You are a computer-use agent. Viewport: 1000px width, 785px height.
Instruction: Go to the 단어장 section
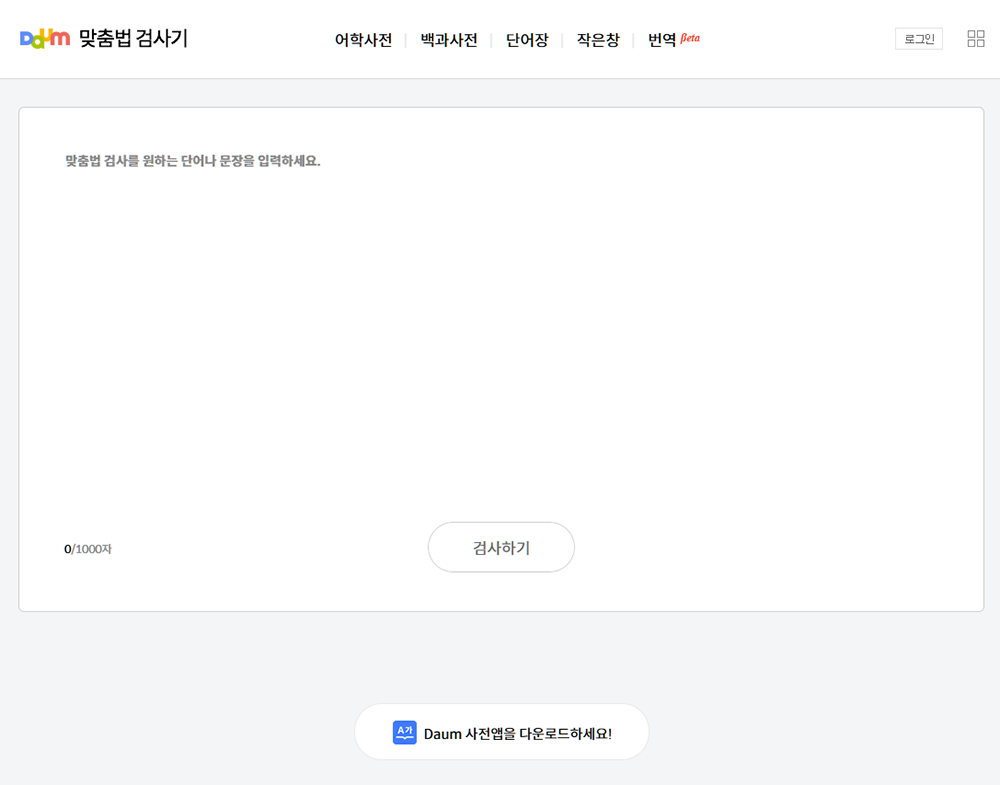527,41
